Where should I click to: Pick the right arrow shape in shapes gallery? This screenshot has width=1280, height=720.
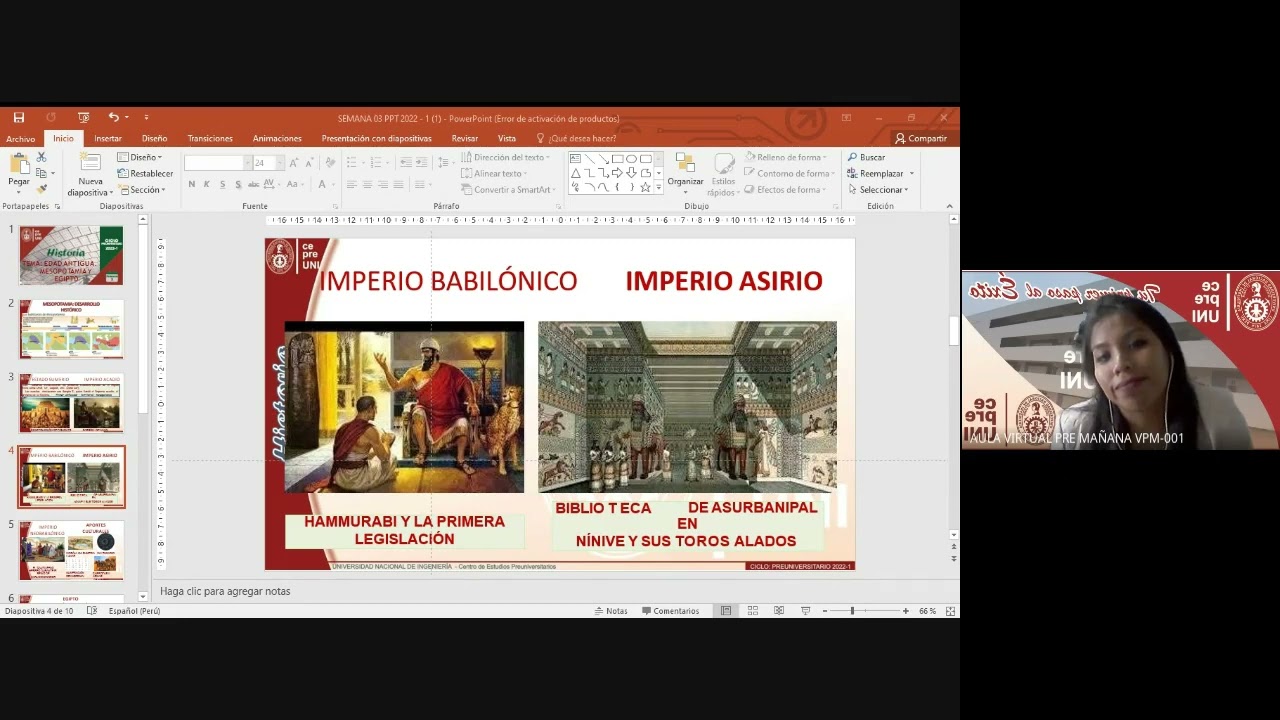[618, 173]
